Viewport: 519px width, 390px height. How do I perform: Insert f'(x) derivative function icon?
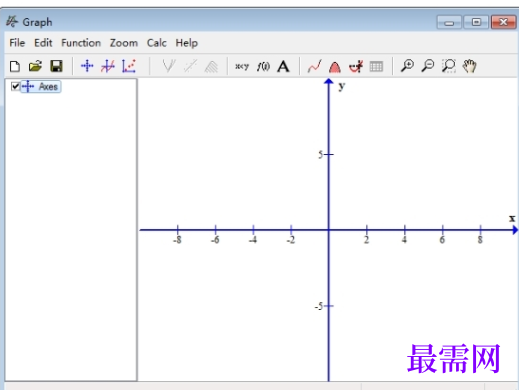[263, 66]
